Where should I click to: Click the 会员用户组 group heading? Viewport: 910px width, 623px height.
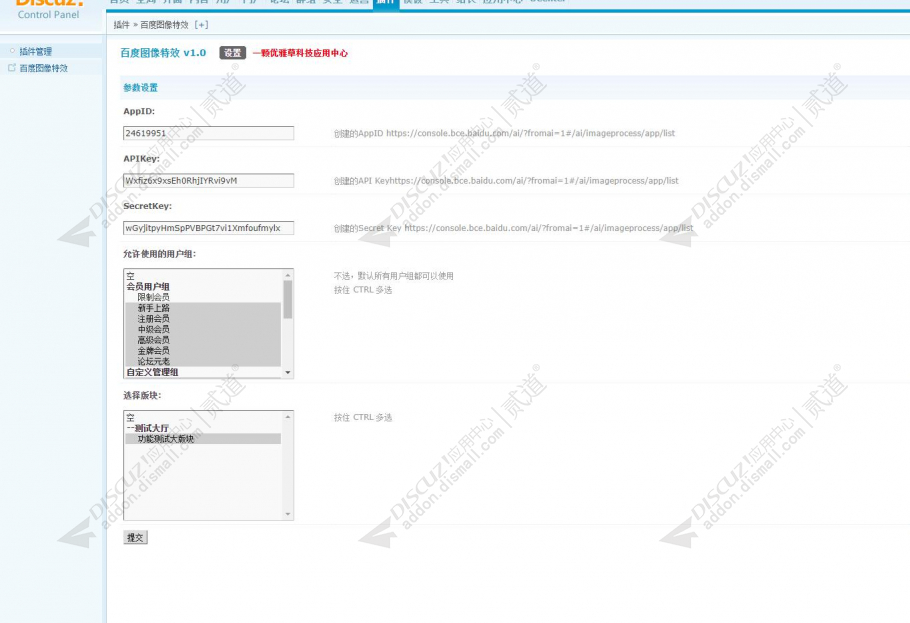coord(148,286)
